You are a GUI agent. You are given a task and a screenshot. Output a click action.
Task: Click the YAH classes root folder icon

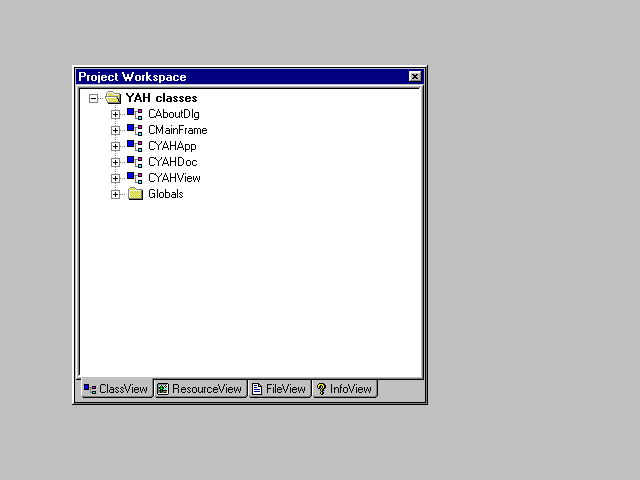[x=113, y=98]
